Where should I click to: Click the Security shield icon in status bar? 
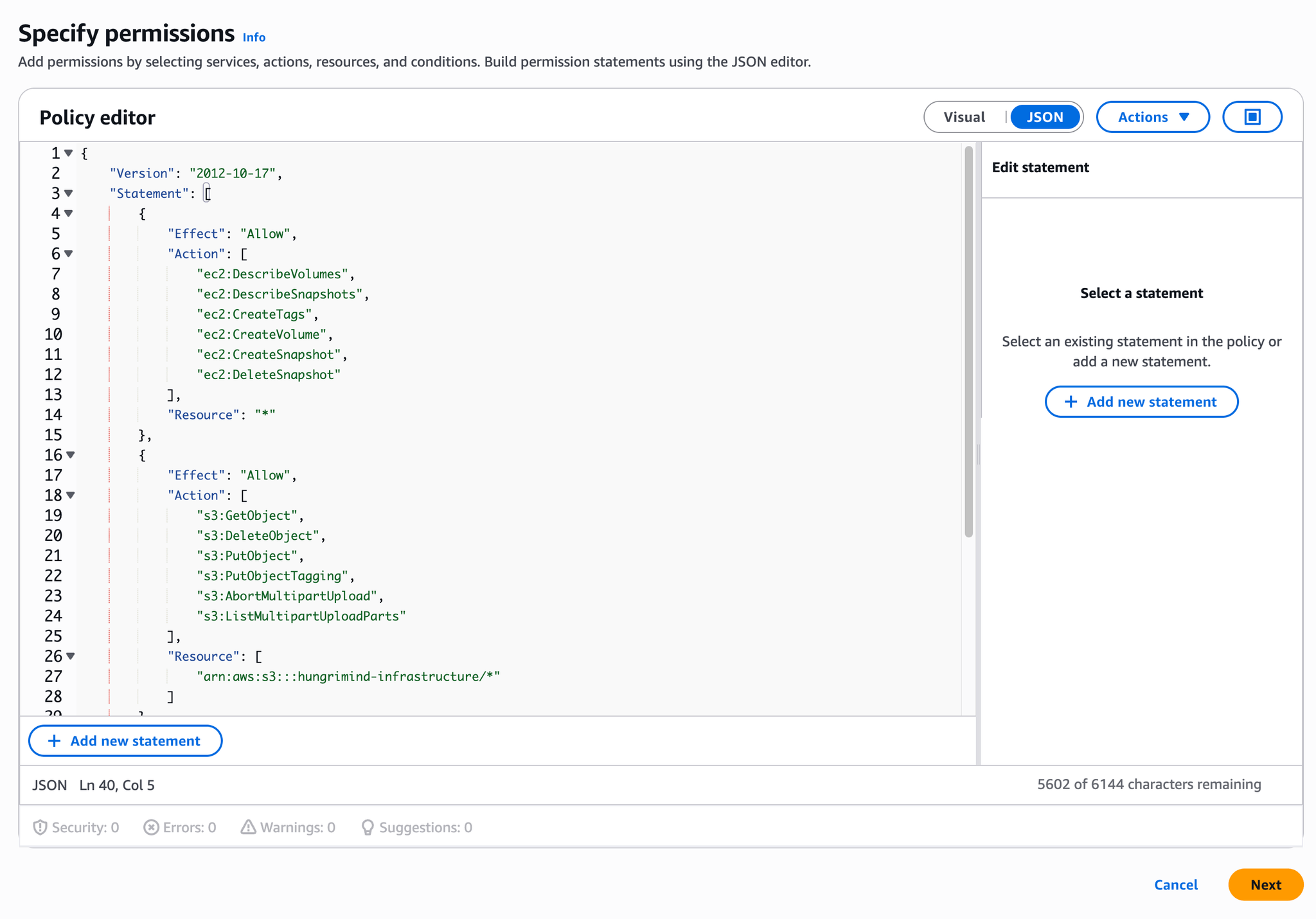(x=40, y=827)
